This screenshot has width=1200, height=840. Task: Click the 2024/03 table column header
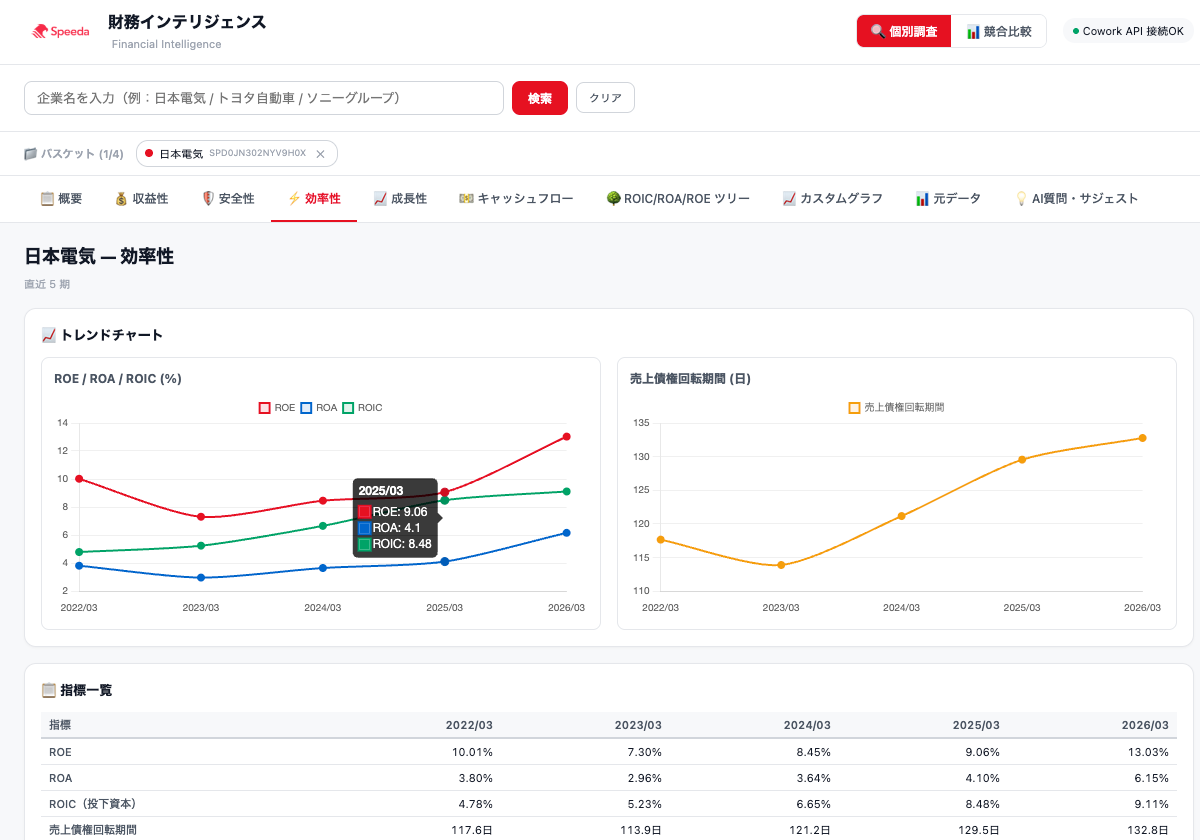pos(807,725)
